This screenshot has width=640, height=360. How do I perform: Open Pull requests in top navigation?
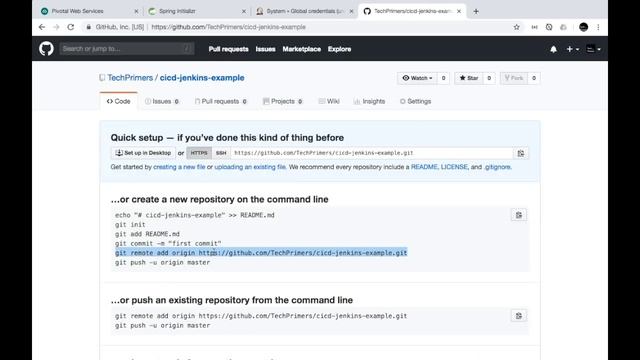coord(228,49)
